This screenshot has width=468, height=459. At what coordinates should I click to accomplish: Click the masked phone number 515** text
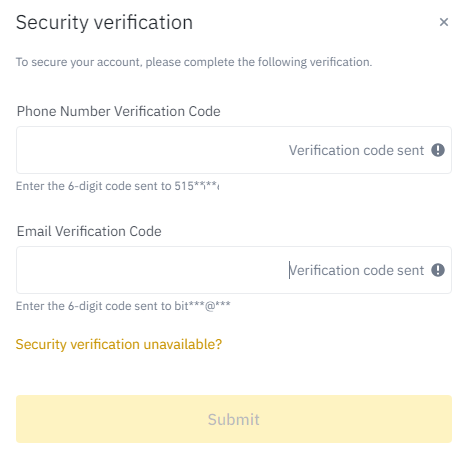tap(197, 186)
